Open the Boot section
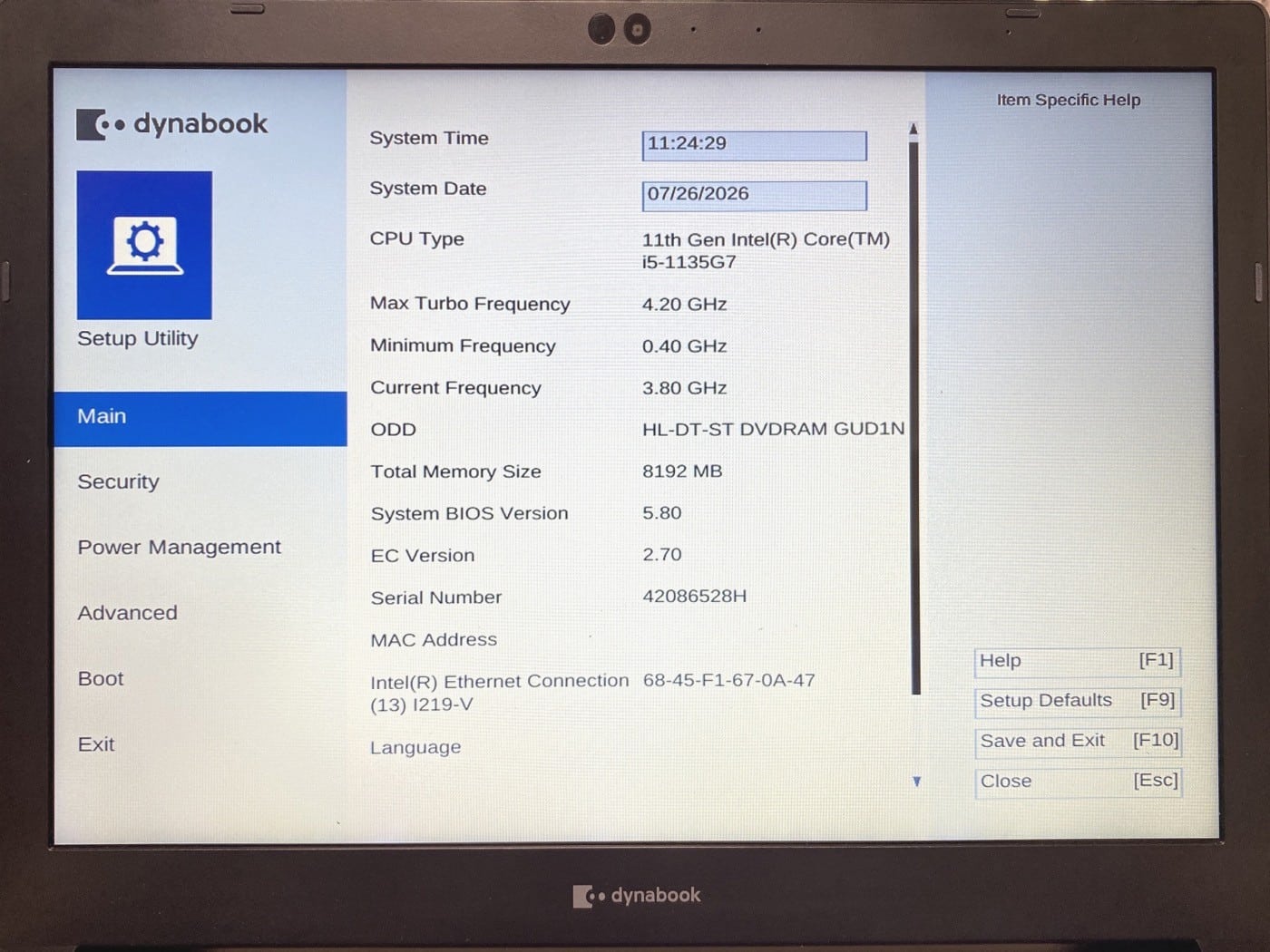Image resolution: width=1270 pixels, height=952 pixels. tap(101, 679)
